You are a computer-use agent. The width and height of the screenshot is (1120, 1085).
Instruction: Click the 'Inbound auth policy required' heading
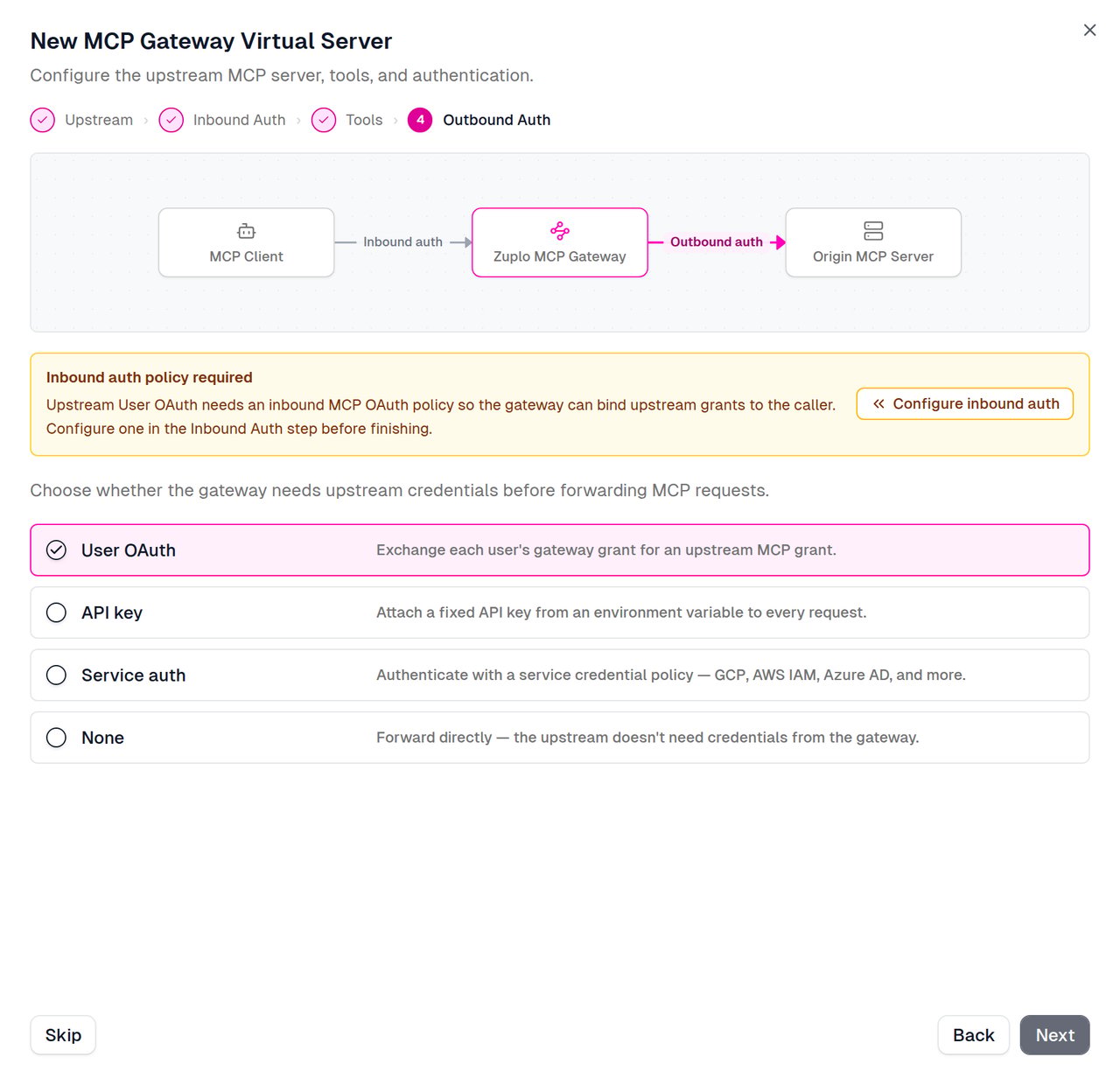click(x=150, y=377)
